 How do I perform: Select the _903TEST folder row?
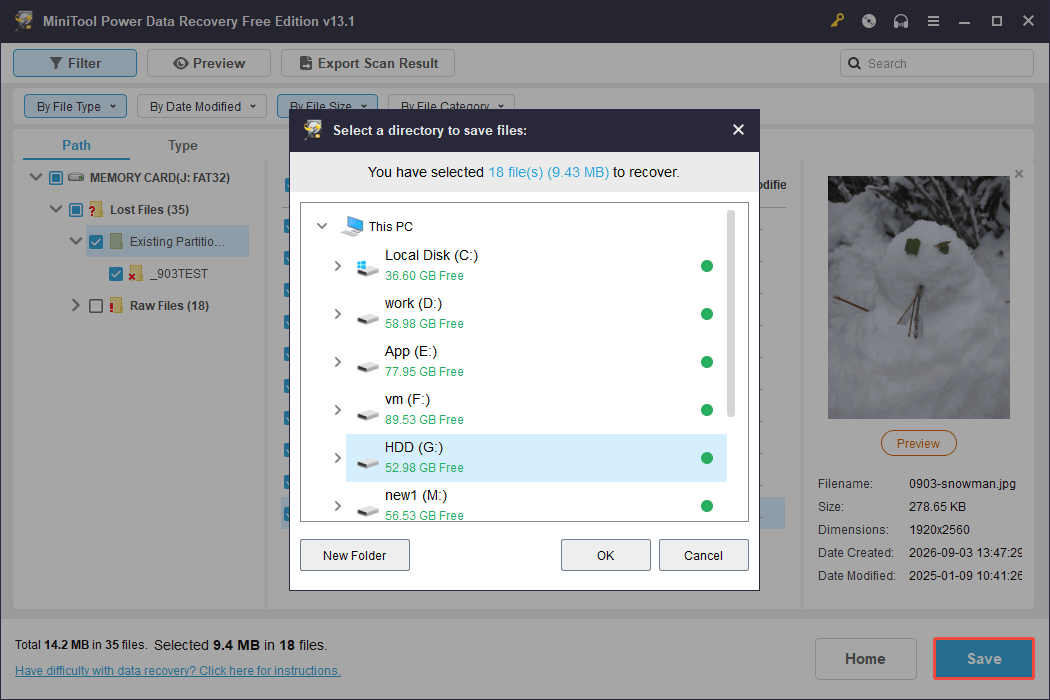(x=178, y=274)
